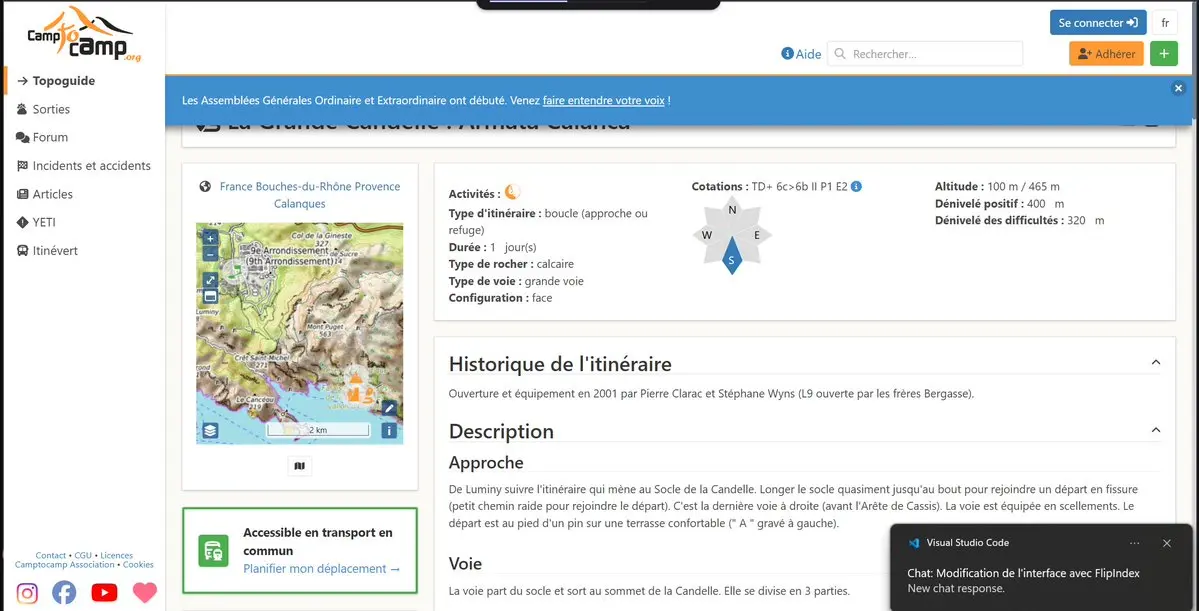Zoom in on the map
Image resolution: width=1199 pixels, height=611 pixels.
click(x=211, y=239)
